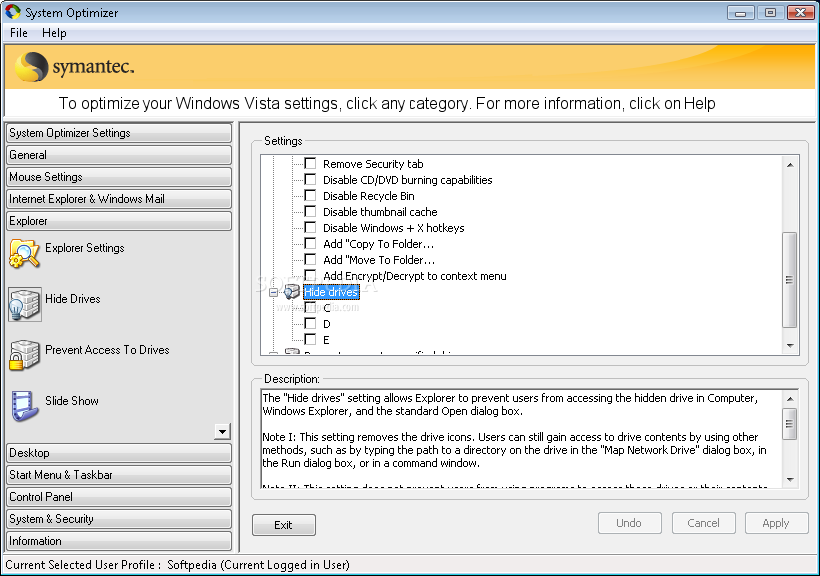Click Description scroll-down arrow

click(790, 479)
